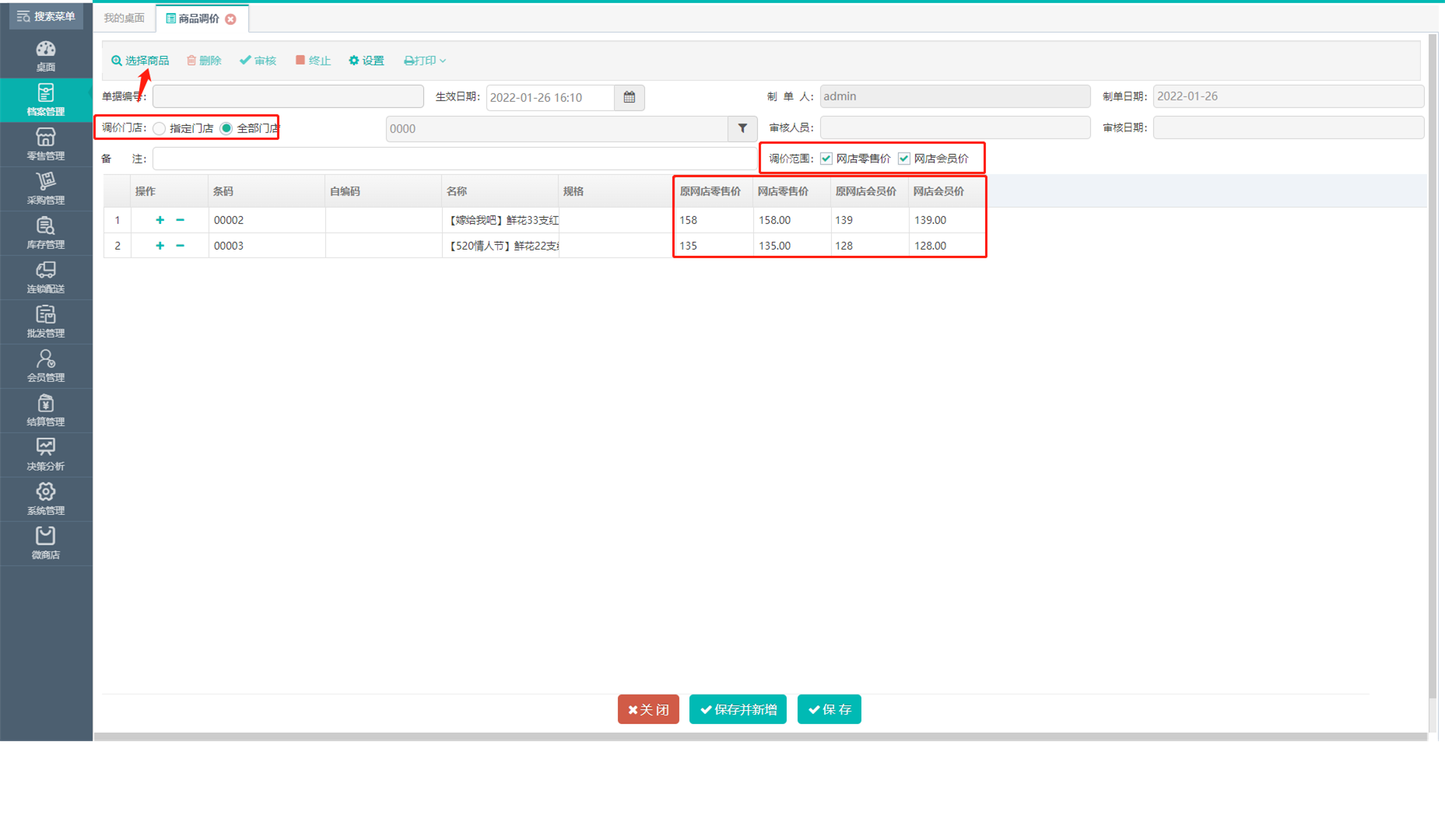Click the 规格 column header

616,191
